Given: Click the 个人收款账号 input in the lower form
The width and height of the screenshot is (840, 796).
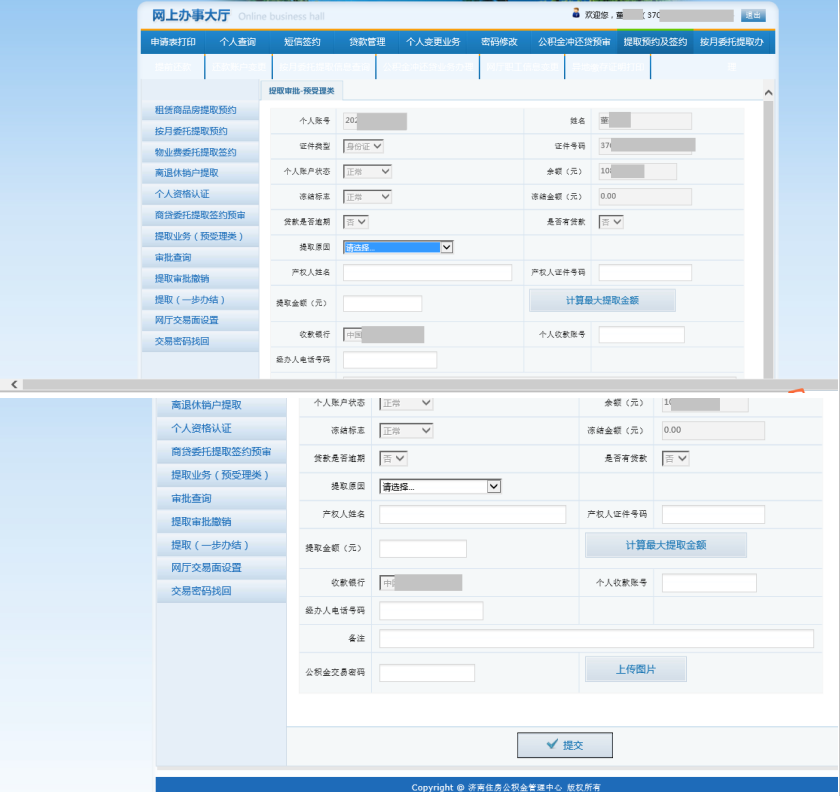Looking at the screenshot, I should click(x=709, y=583).
